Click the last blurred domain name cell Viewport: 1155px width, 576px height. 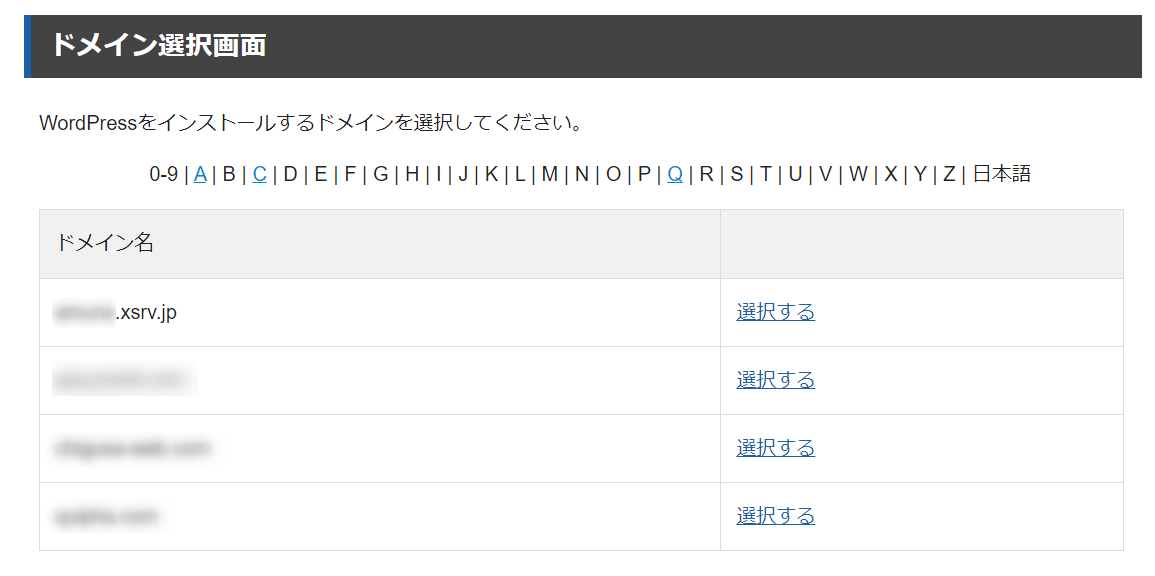pyautogui.click(x=380, y=516)
